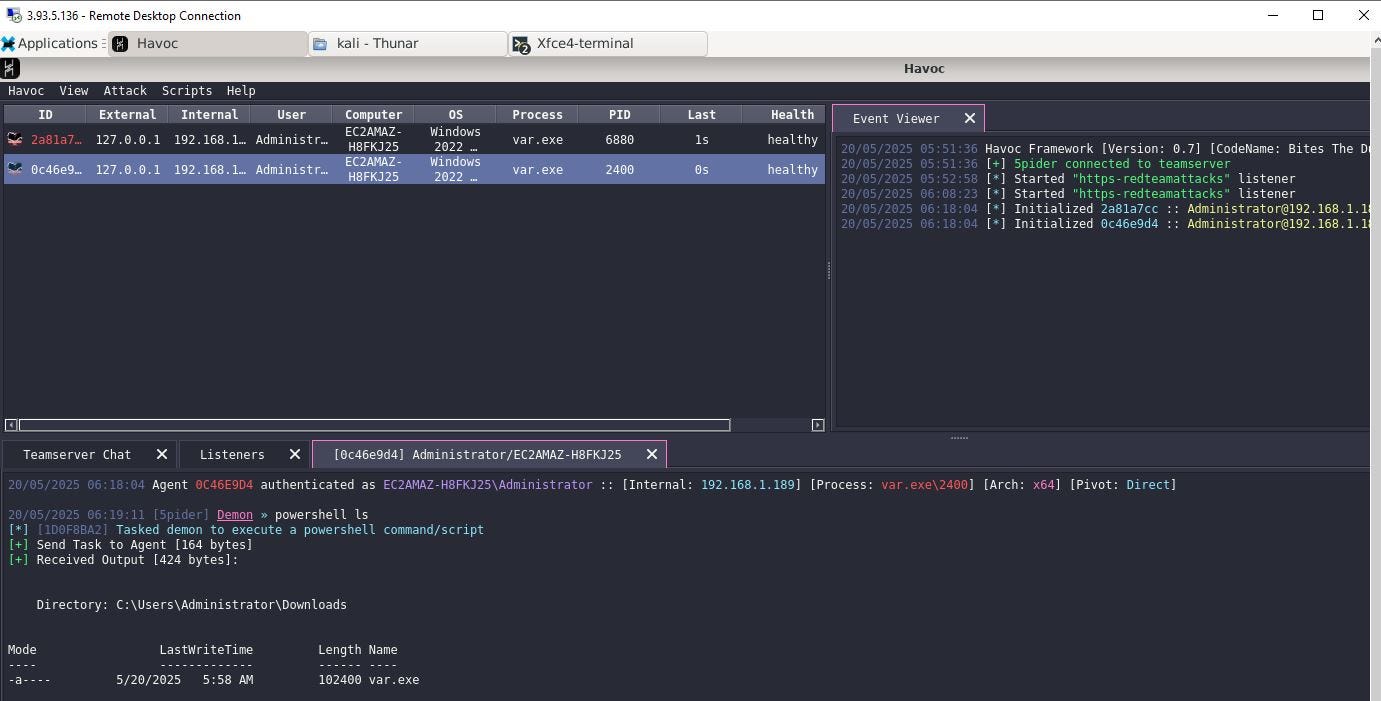This screenshot has width=1381, height=701.
Task: Click the Xfce4-terminal taskbar icon
Action: [520, 44]
